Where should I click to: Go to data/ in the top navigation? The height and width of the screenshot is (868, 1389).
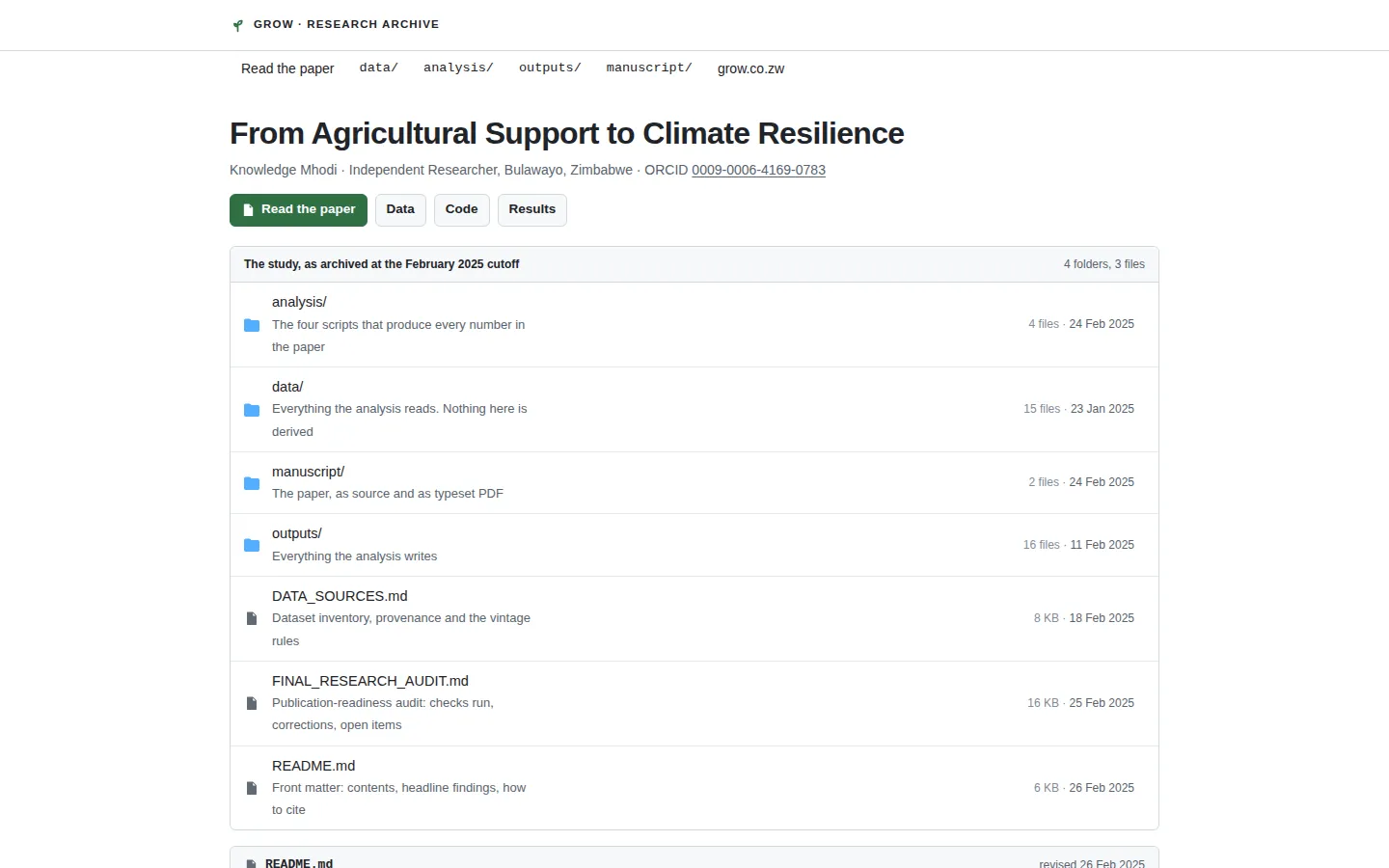tap(378, 68)
